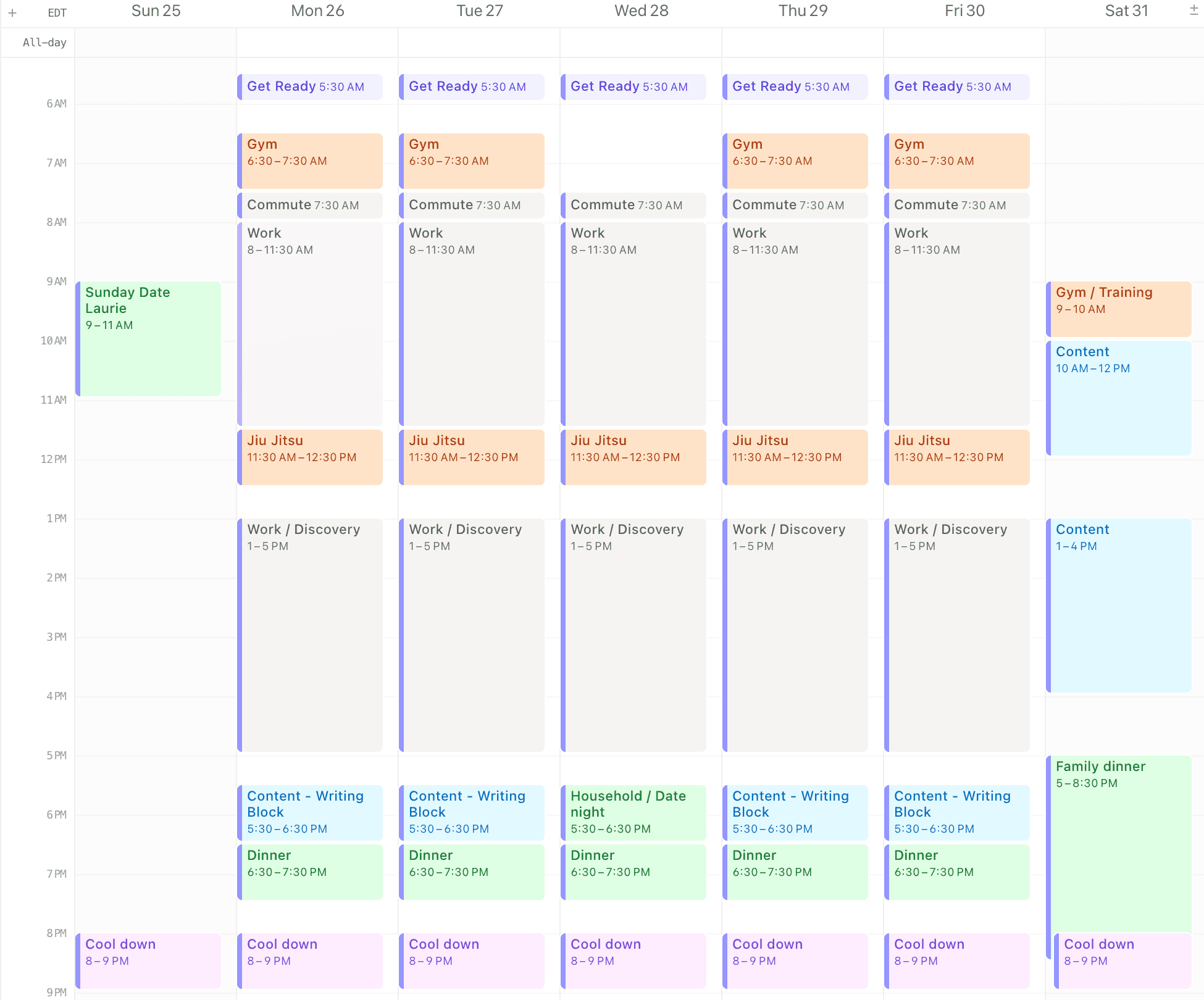The image size is (1204, 1000).
Task: Open Saturday's Gym / Training event
Action: pos(1119,309)
